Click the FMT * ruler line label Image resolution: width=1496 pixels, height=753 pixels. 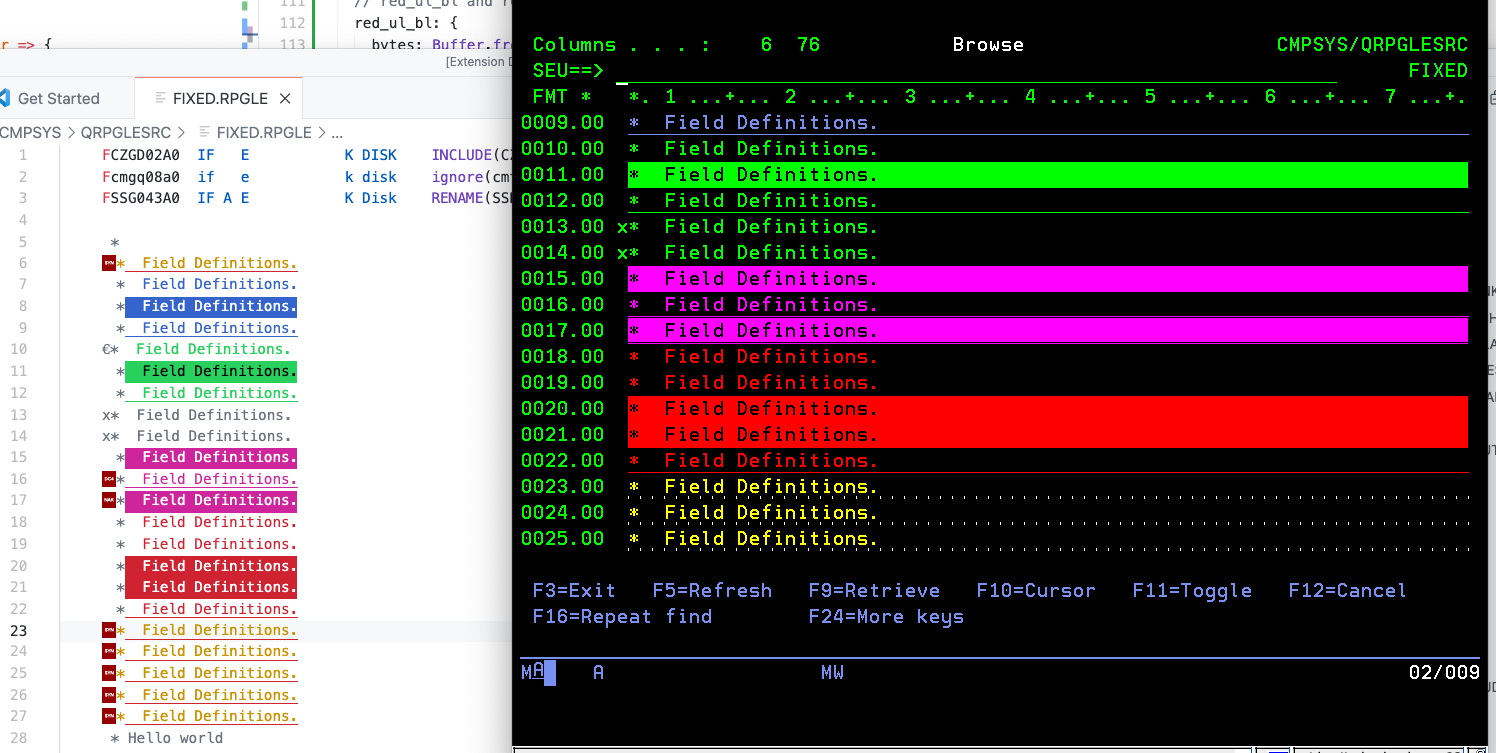562,97
